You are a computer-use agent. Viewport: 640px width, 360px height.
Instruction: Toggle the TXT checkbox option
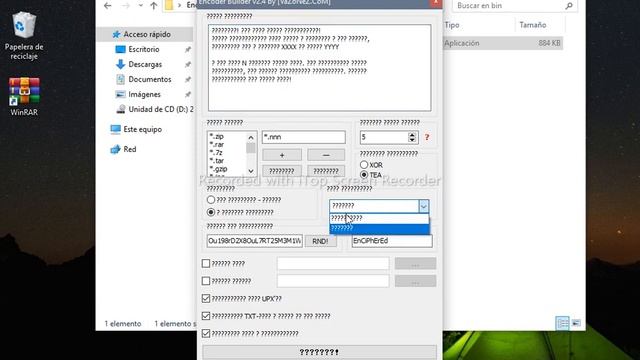point(206,316)
